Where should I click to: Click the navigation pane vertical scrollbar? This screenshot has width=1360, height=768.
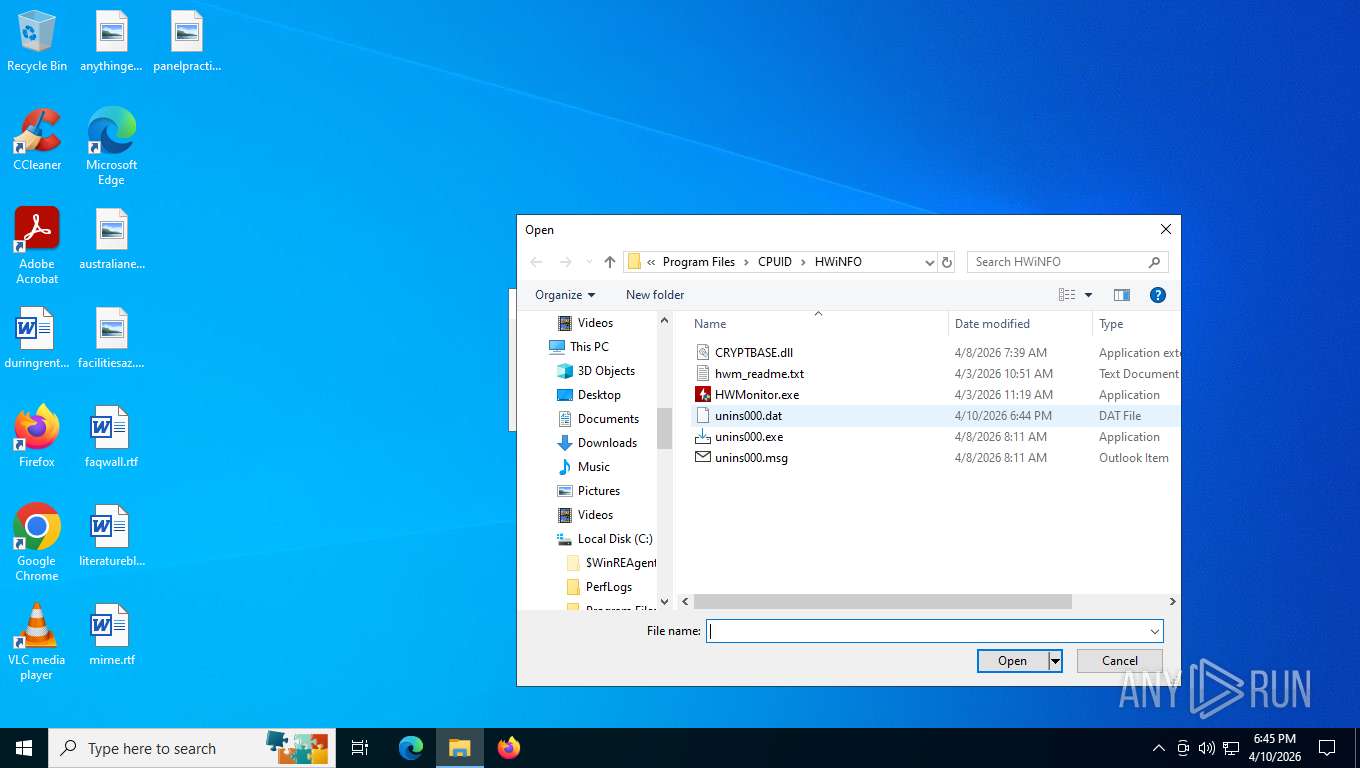(x=665, y=429)
